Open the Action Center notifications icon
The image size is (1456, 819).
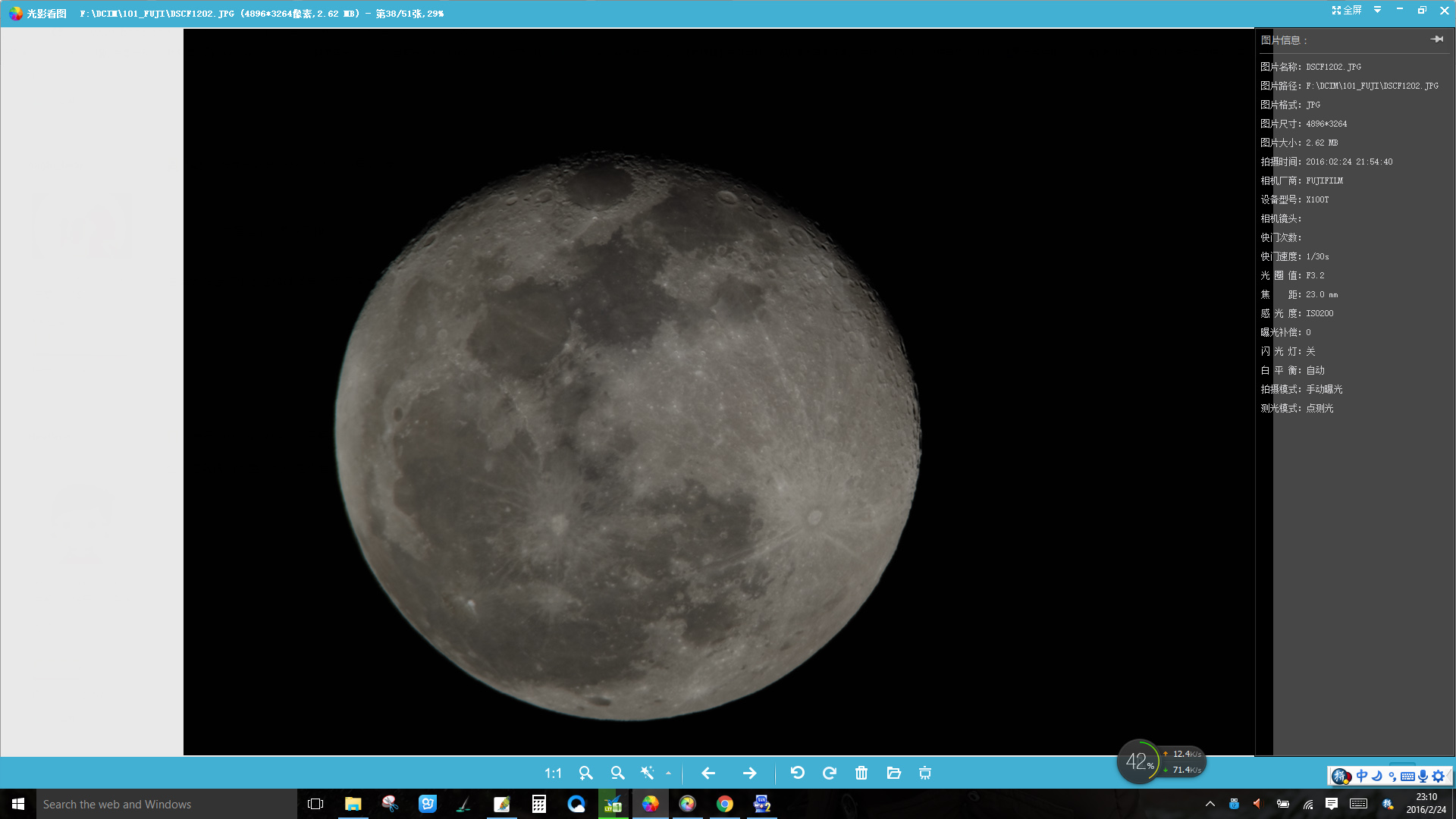(x=1332, y=804)
